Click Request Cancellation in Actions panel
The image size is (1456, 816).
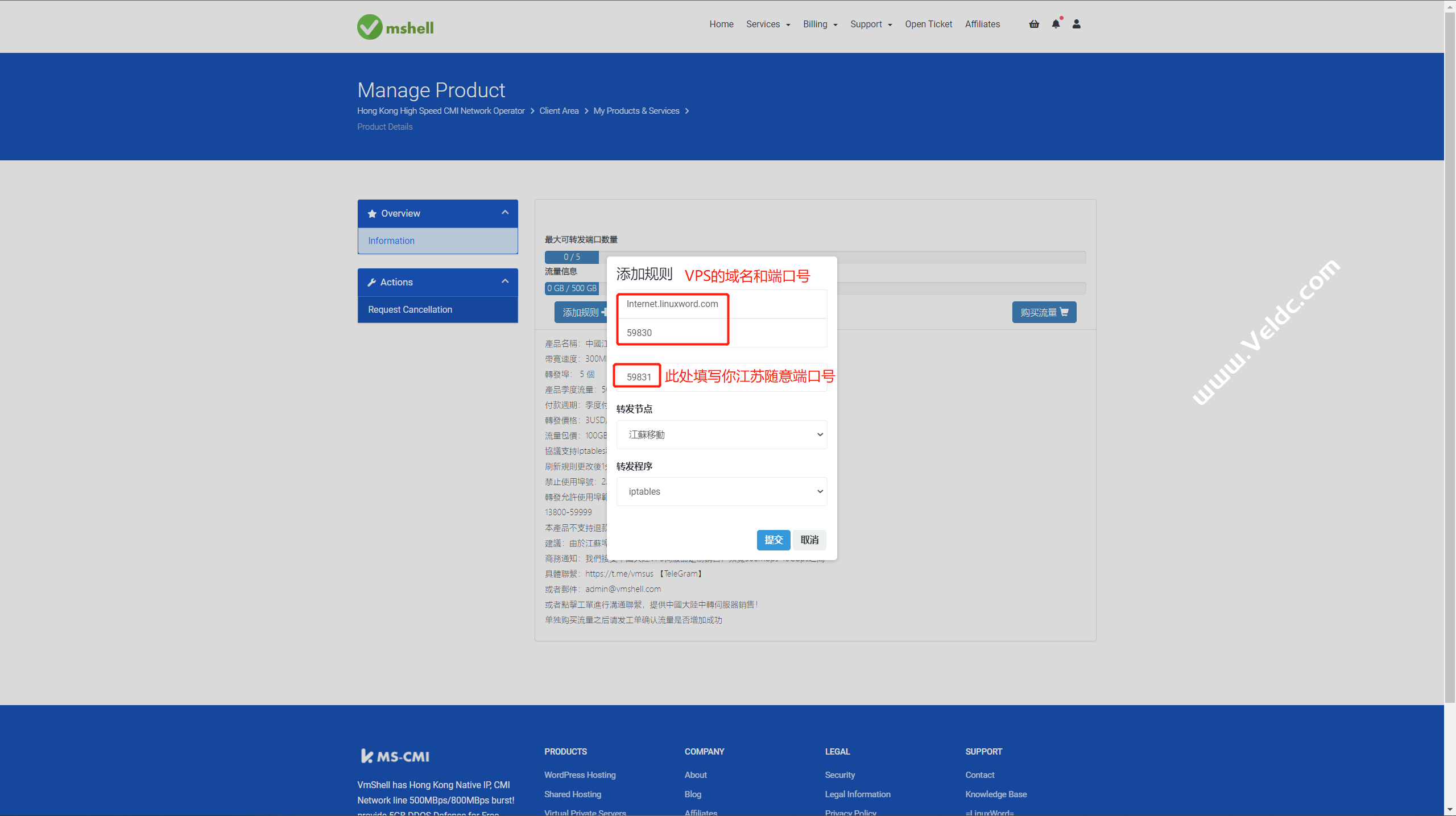click(410, 309)
